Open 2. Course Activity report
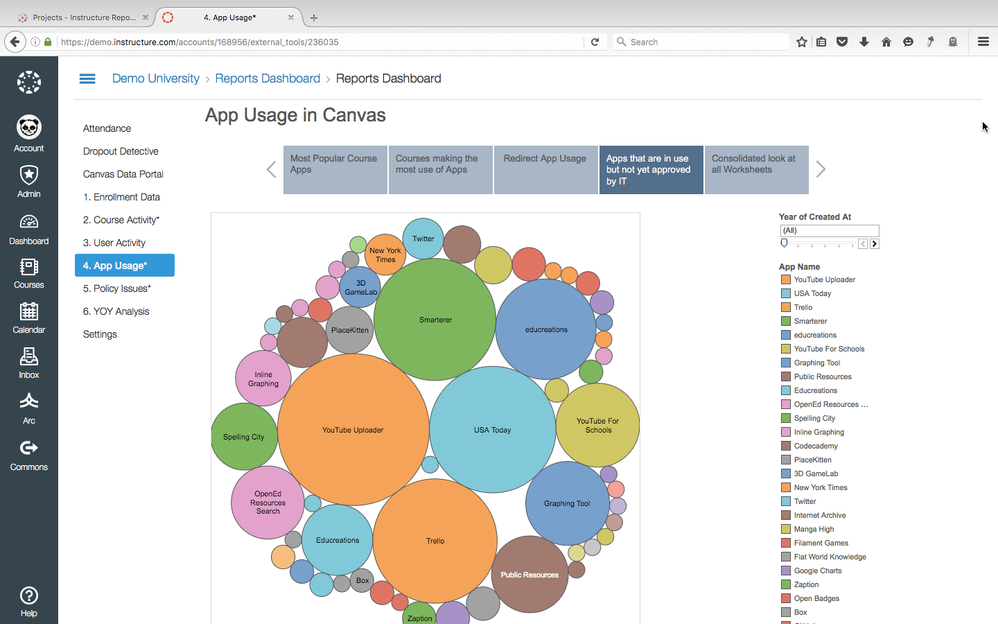The height and width of the screenshot is (624, 998). 121,220
